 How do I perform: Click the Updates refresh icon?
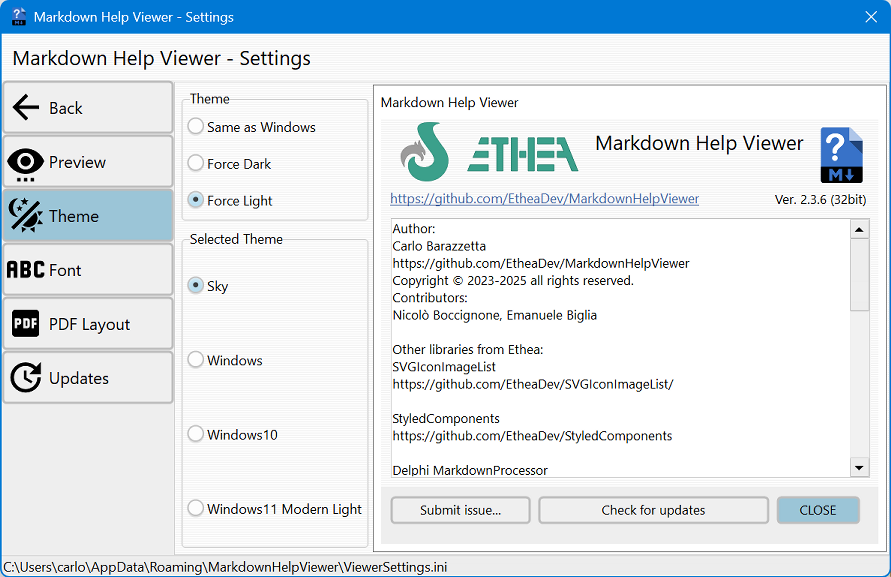click(26, 378)
